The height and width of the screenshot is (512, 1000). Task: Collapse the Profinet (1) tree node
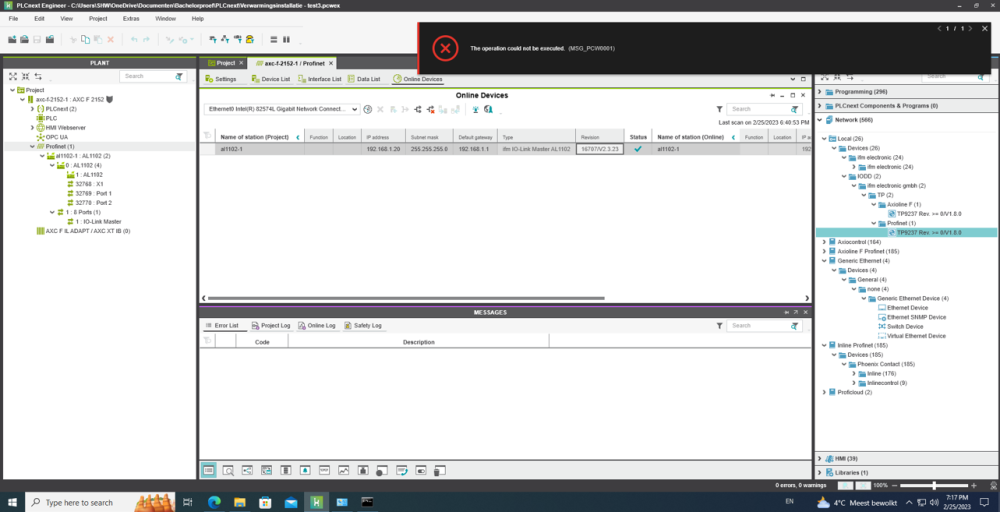[32, 147]
